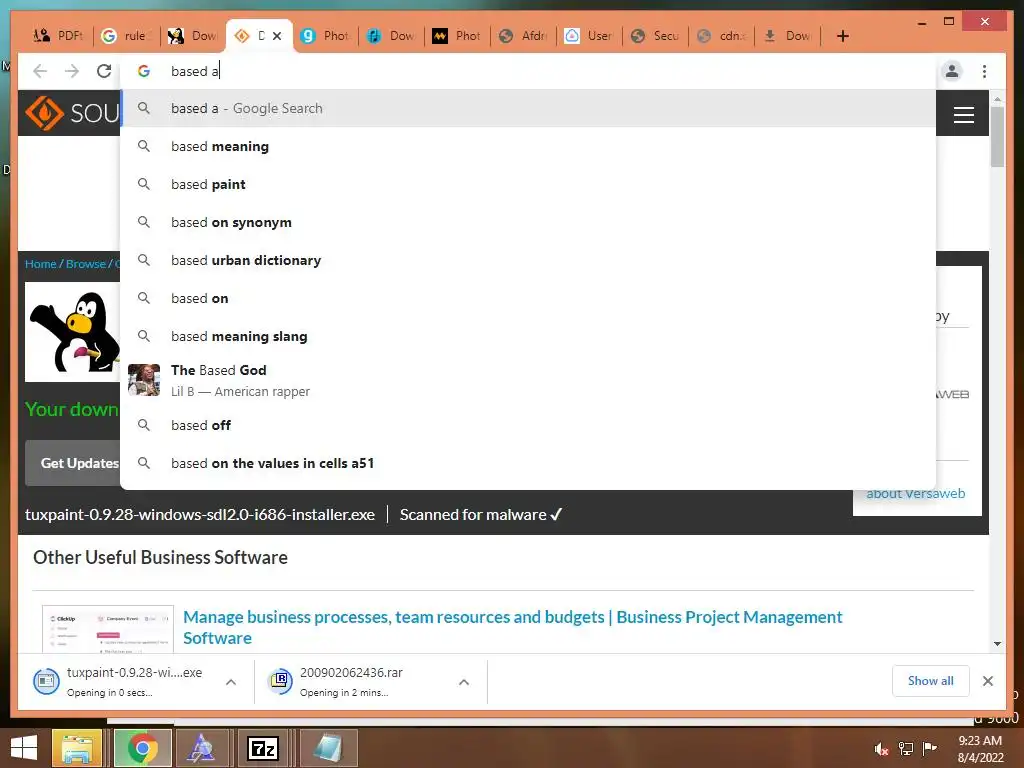Select 'based off' suggestion
1024x768 pixels.
528,425
